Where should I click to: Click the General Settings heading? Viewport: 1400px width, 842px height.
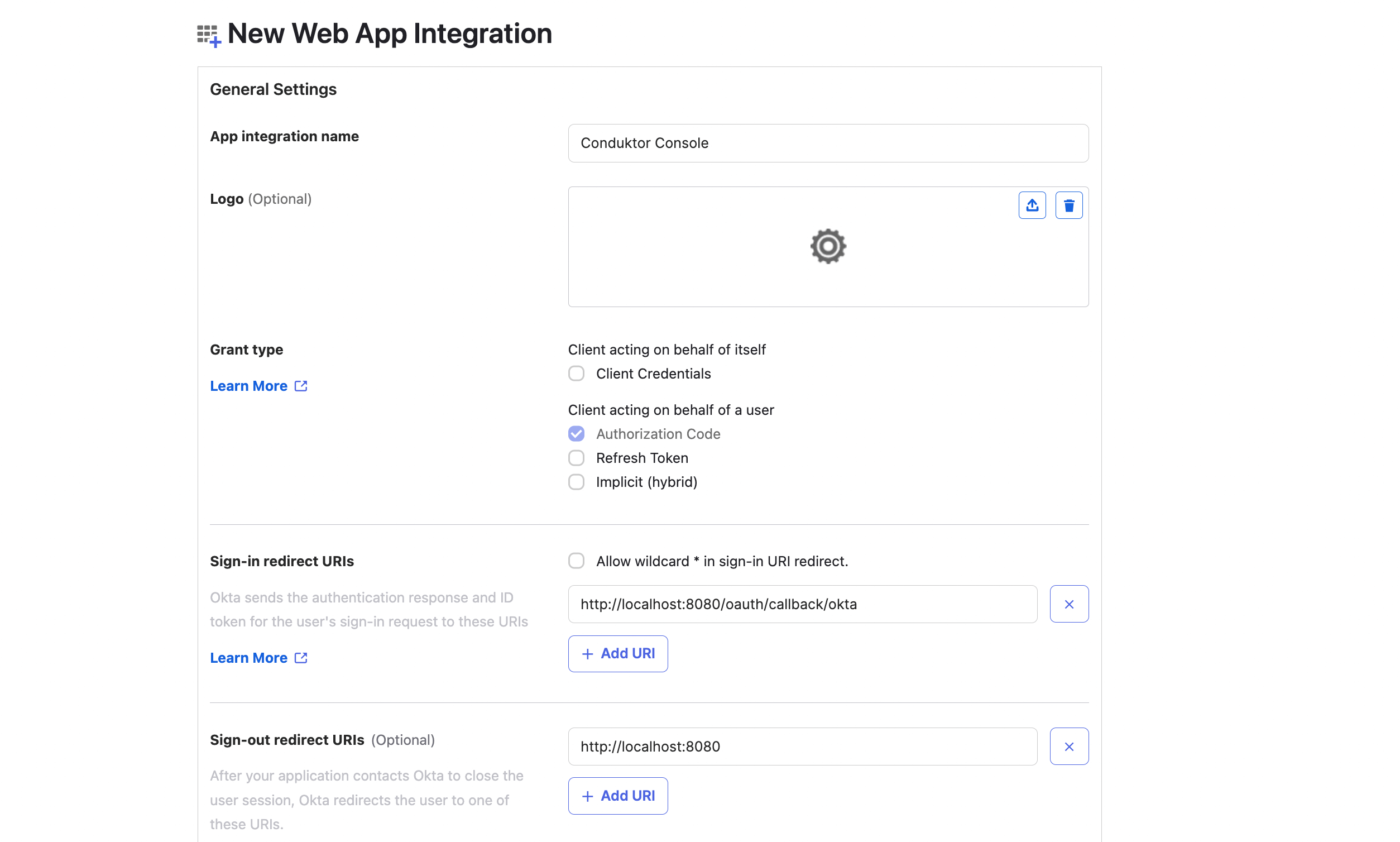tap(273, 90)
